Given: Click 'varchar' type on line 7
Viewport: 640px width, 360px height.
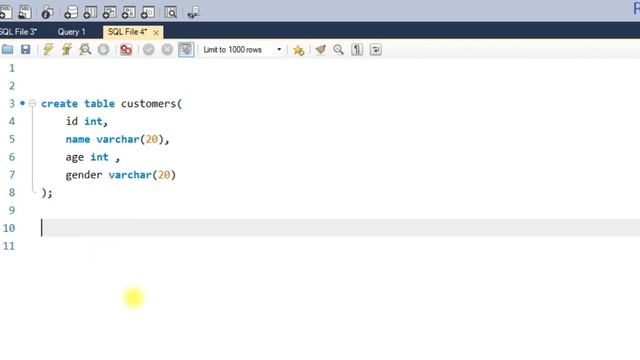Looking at the screenshot, I should pyautogui.click(x=130, y=175).
